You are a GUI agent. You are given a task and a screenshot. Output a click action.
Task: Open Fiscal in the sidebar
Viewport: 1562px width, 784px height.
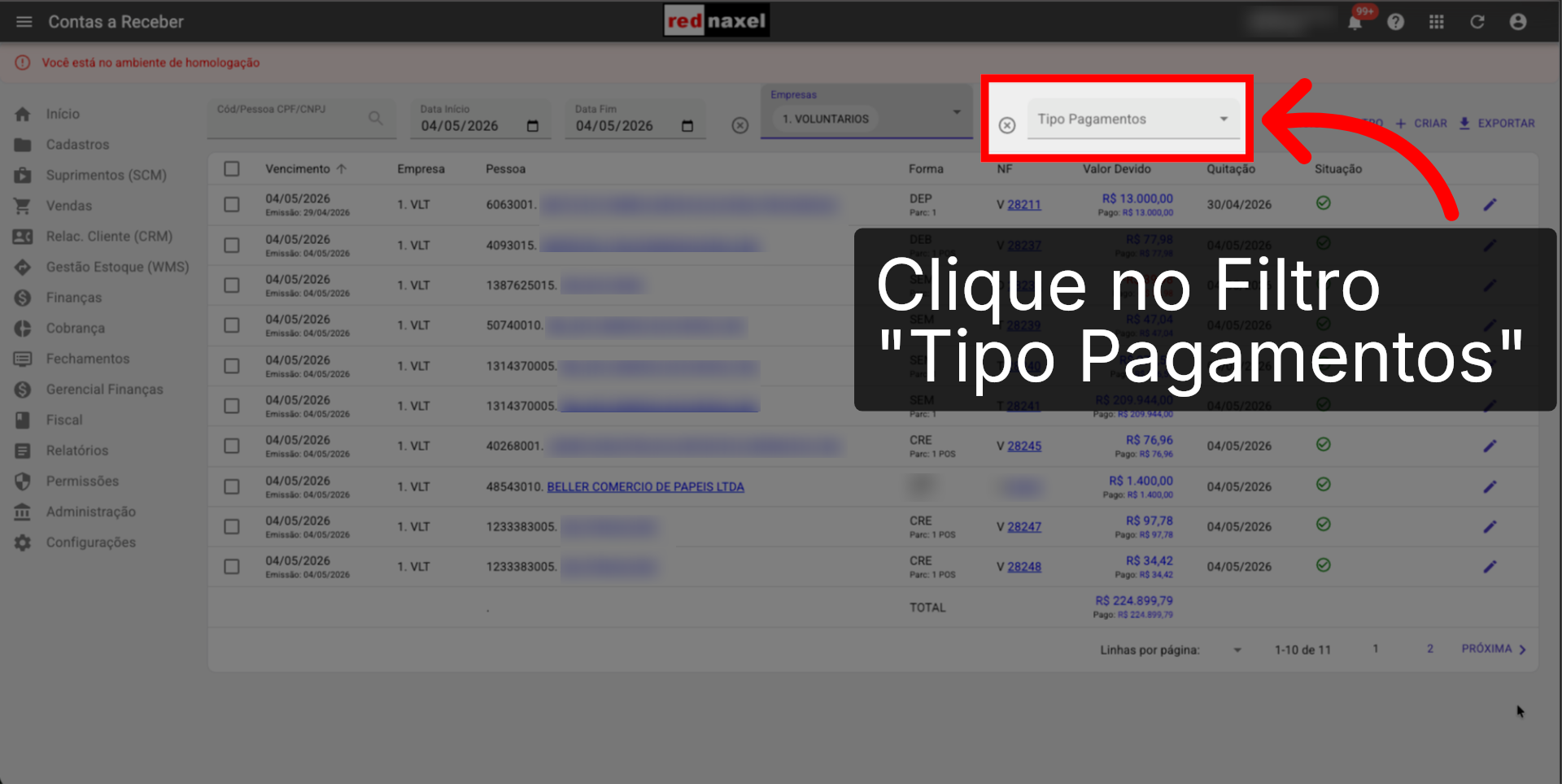pyautogui.click(x=64, y=420)
